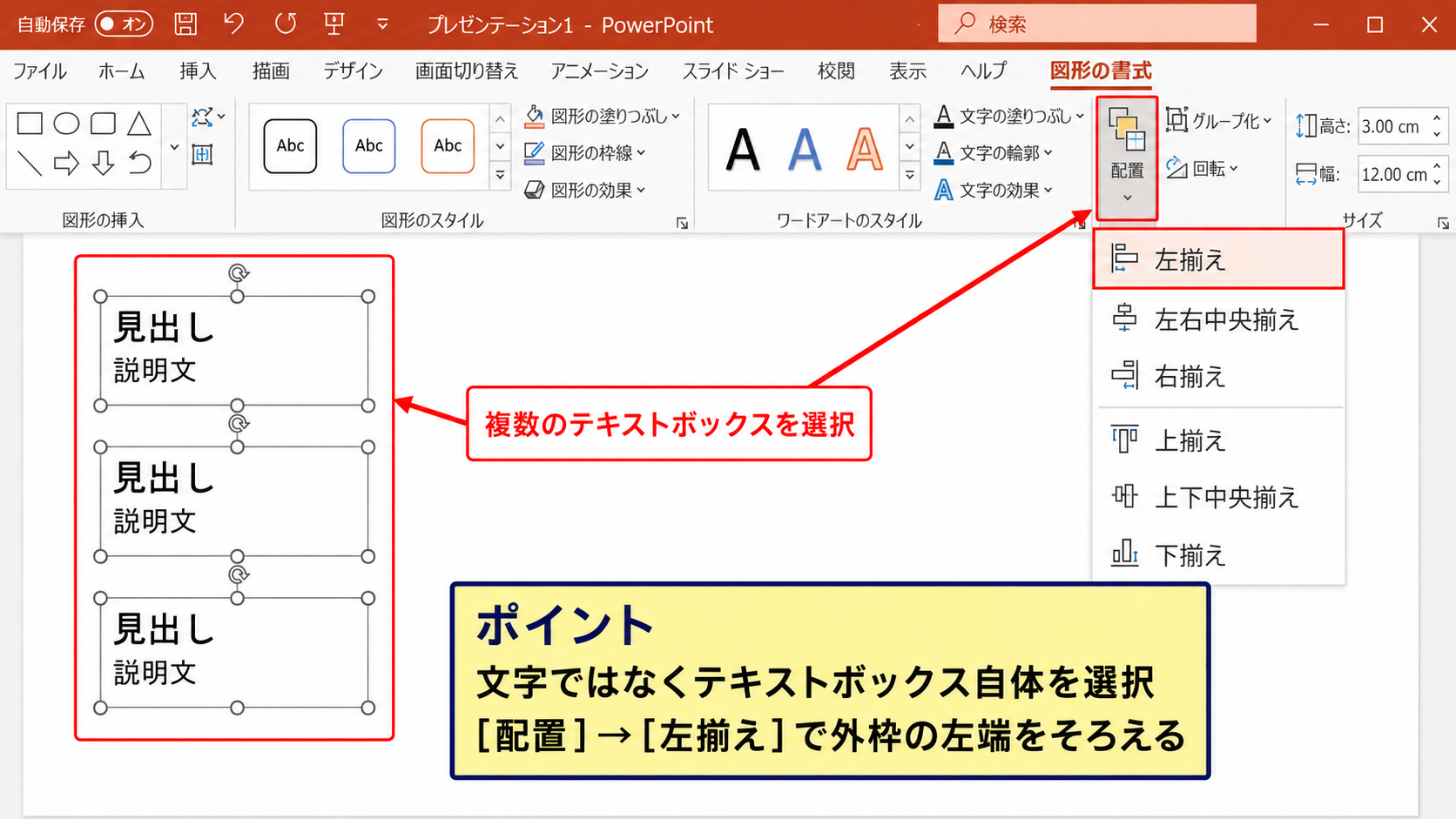Switch to the 校閲 tab
1456x819 pixels.
[x=836, y=71]
